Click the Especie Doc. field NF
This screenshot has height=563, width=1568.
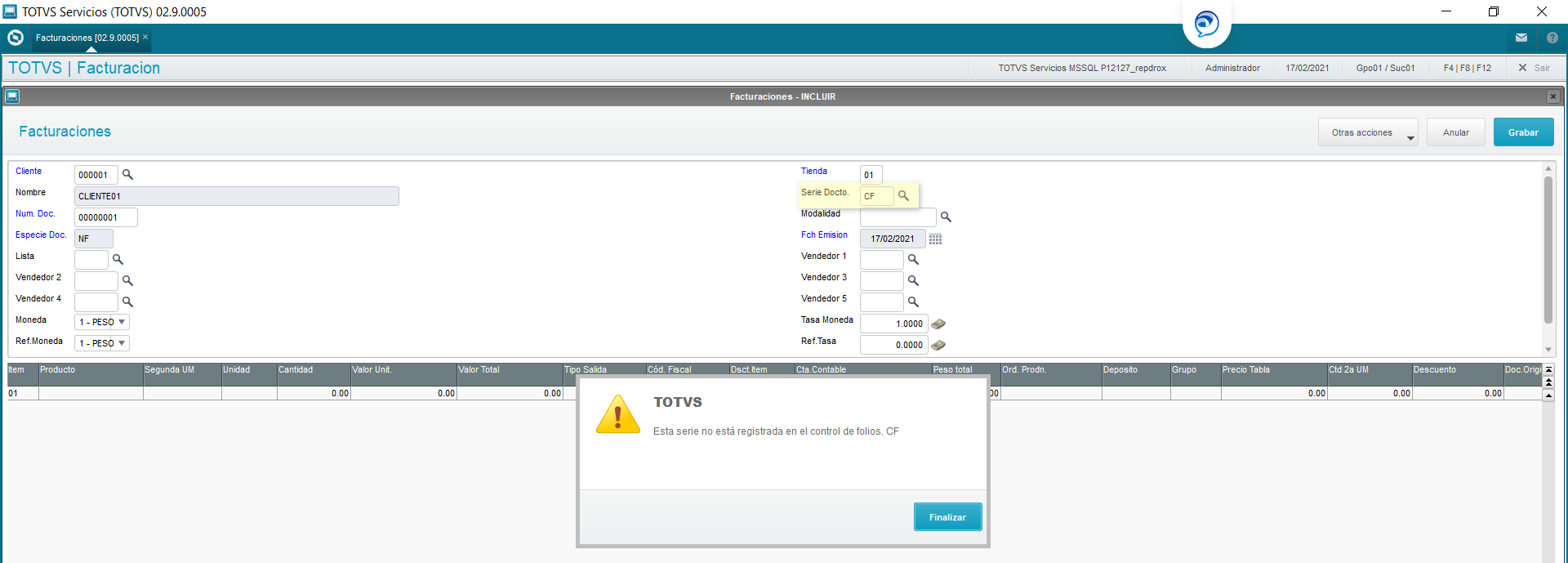pos(94,239)
